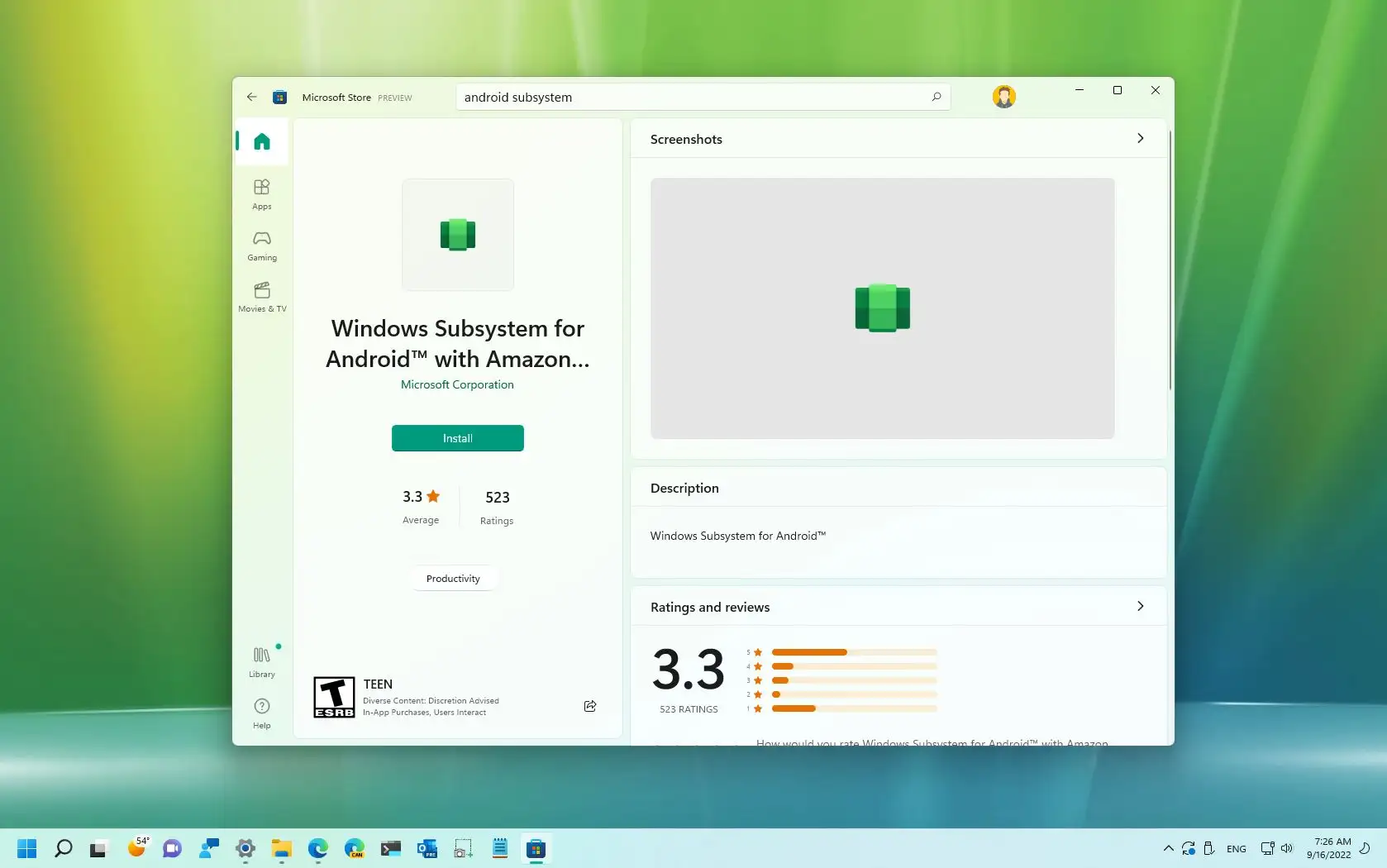Click the app title "Windows Subsystem for Android™ with Amazon..."

pyautogui.click(x=458, y=343)
